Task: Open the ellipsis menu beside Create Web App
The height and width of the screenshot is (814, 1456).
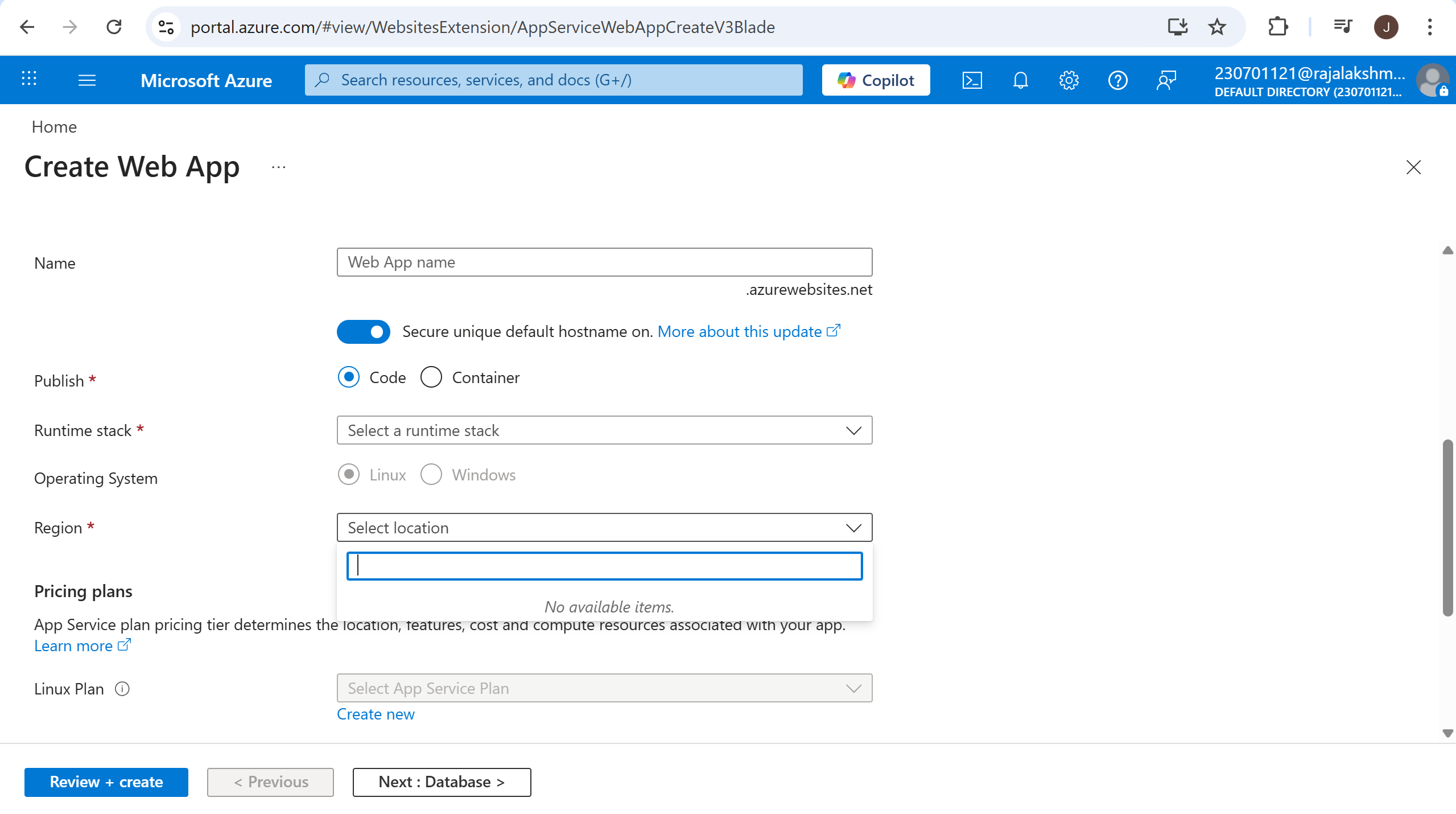Action: pyautogui.click(x=278, y=167)
